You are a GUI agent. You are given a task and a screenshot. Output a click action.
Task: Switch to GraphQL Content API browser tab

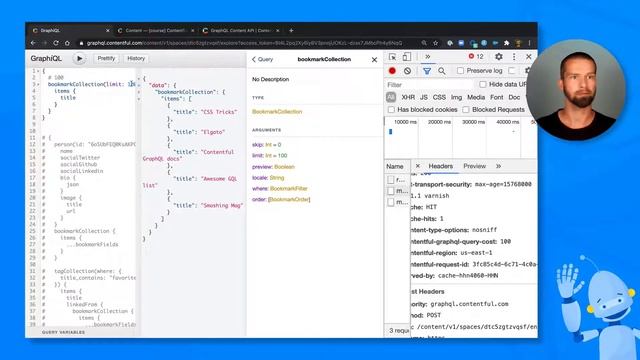tap(241, 30)
